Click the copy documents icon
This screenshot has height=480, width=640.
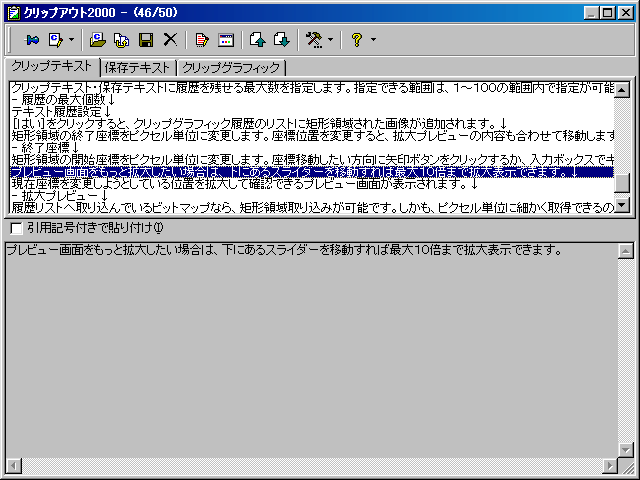(122, 40)
